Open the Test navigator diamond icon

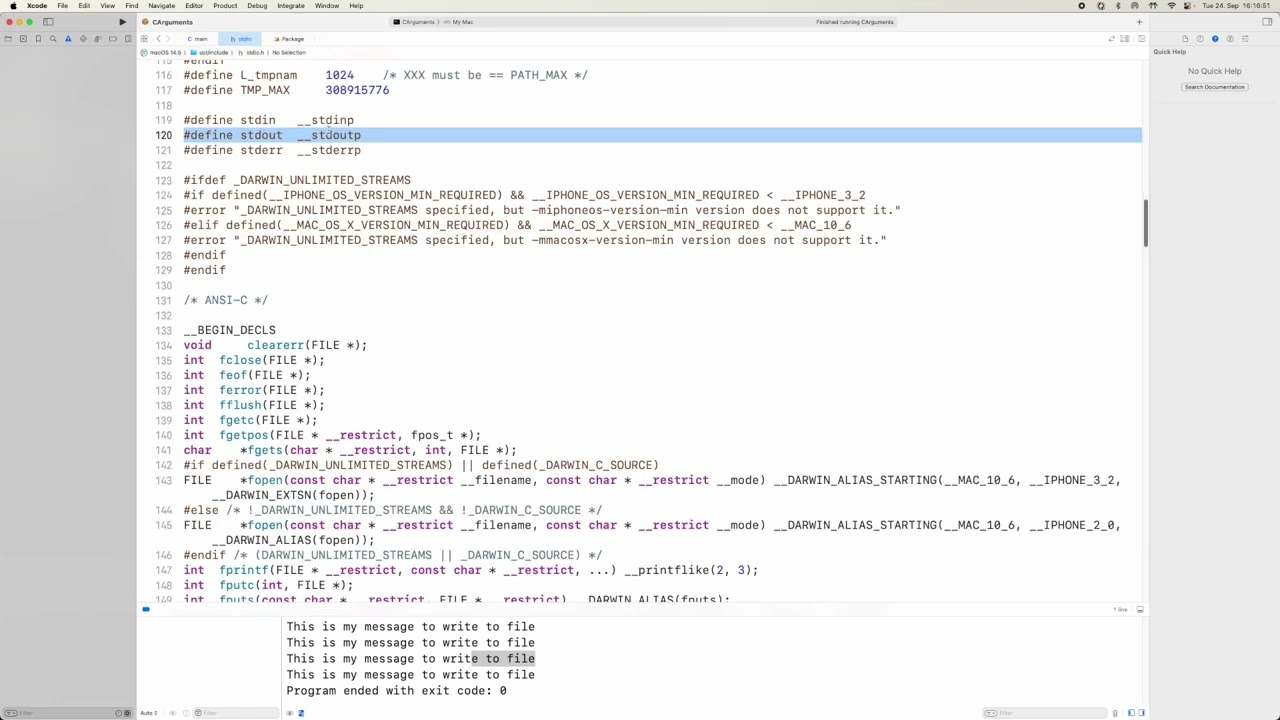[x=83, y=39]
